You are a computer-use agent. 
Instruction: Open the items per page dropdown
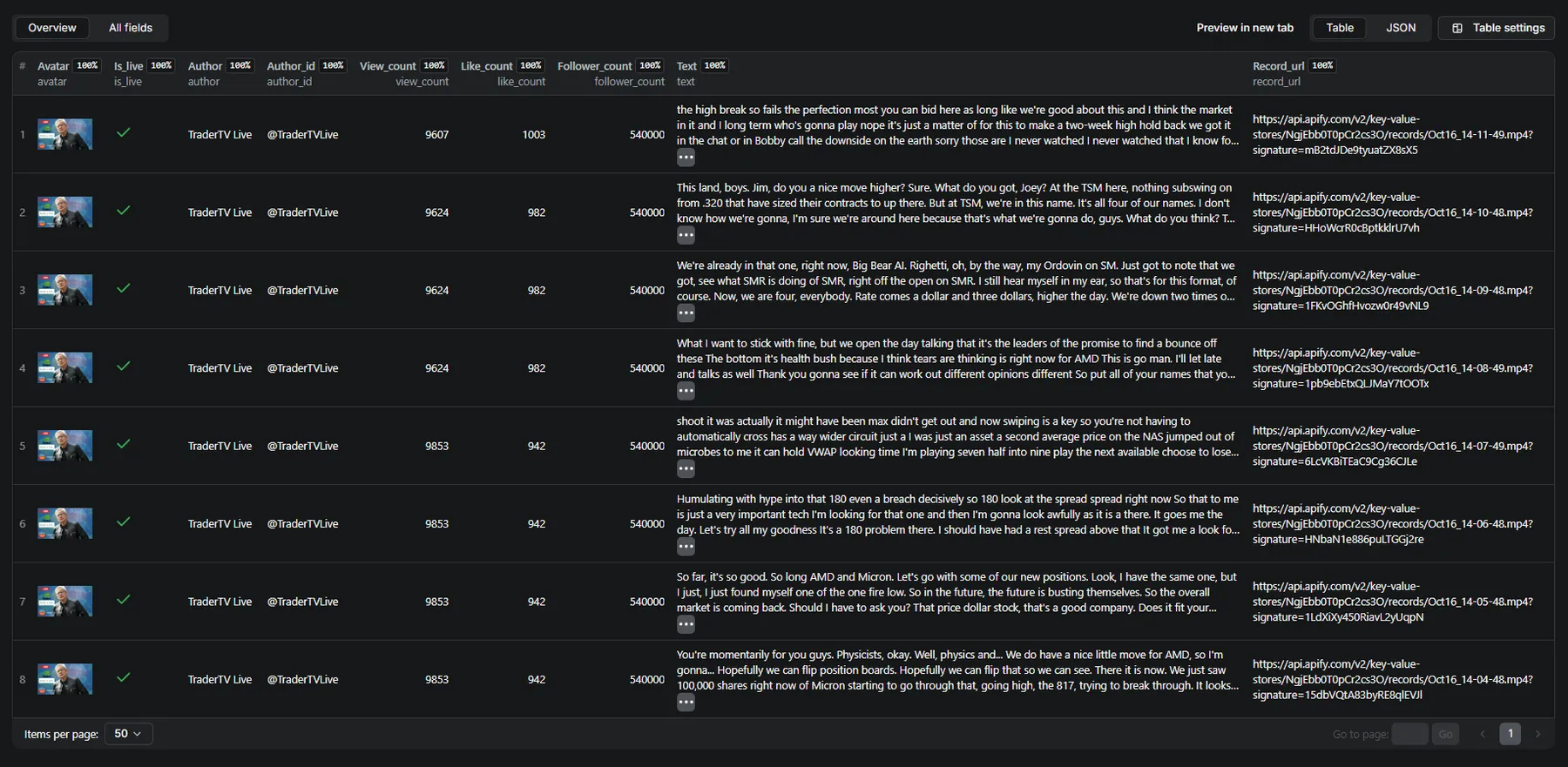click(128, 734)
